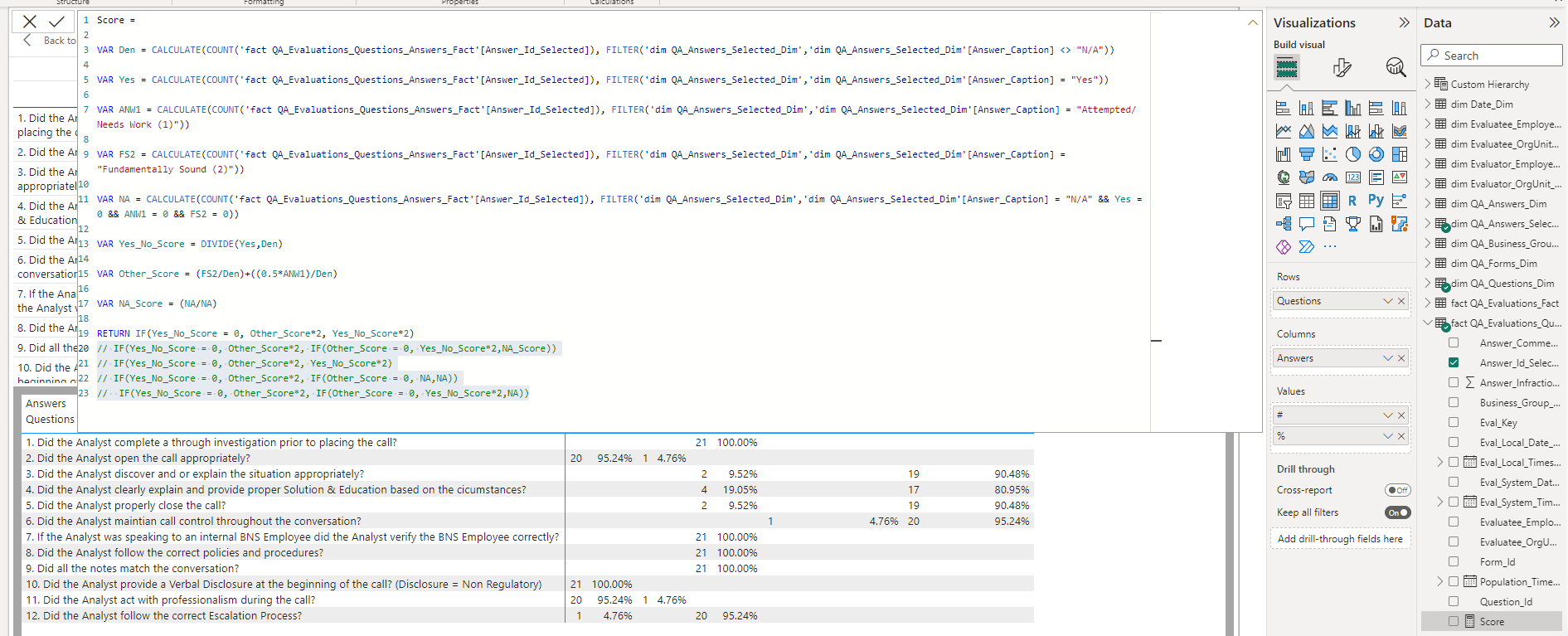Choose the Map globe visual
The height and width of the screenshot is (636, 1568).
[1283, 177]
